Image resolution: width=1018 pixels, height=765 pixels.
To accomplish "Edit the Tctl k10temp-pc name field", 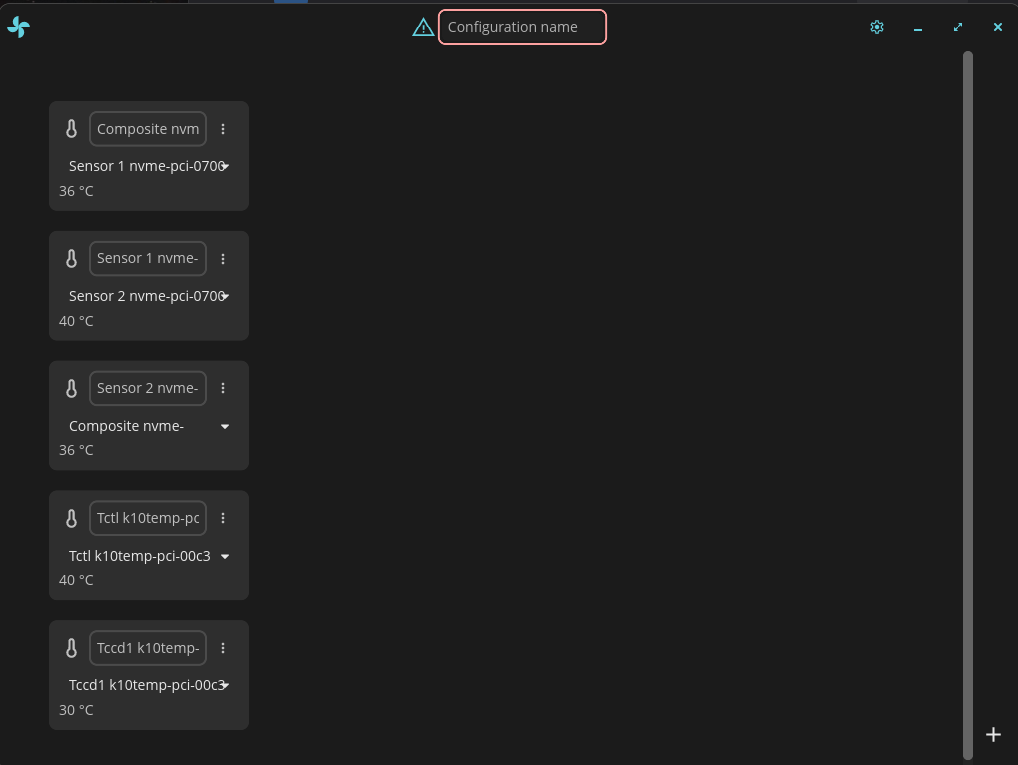I will [148, 518].
